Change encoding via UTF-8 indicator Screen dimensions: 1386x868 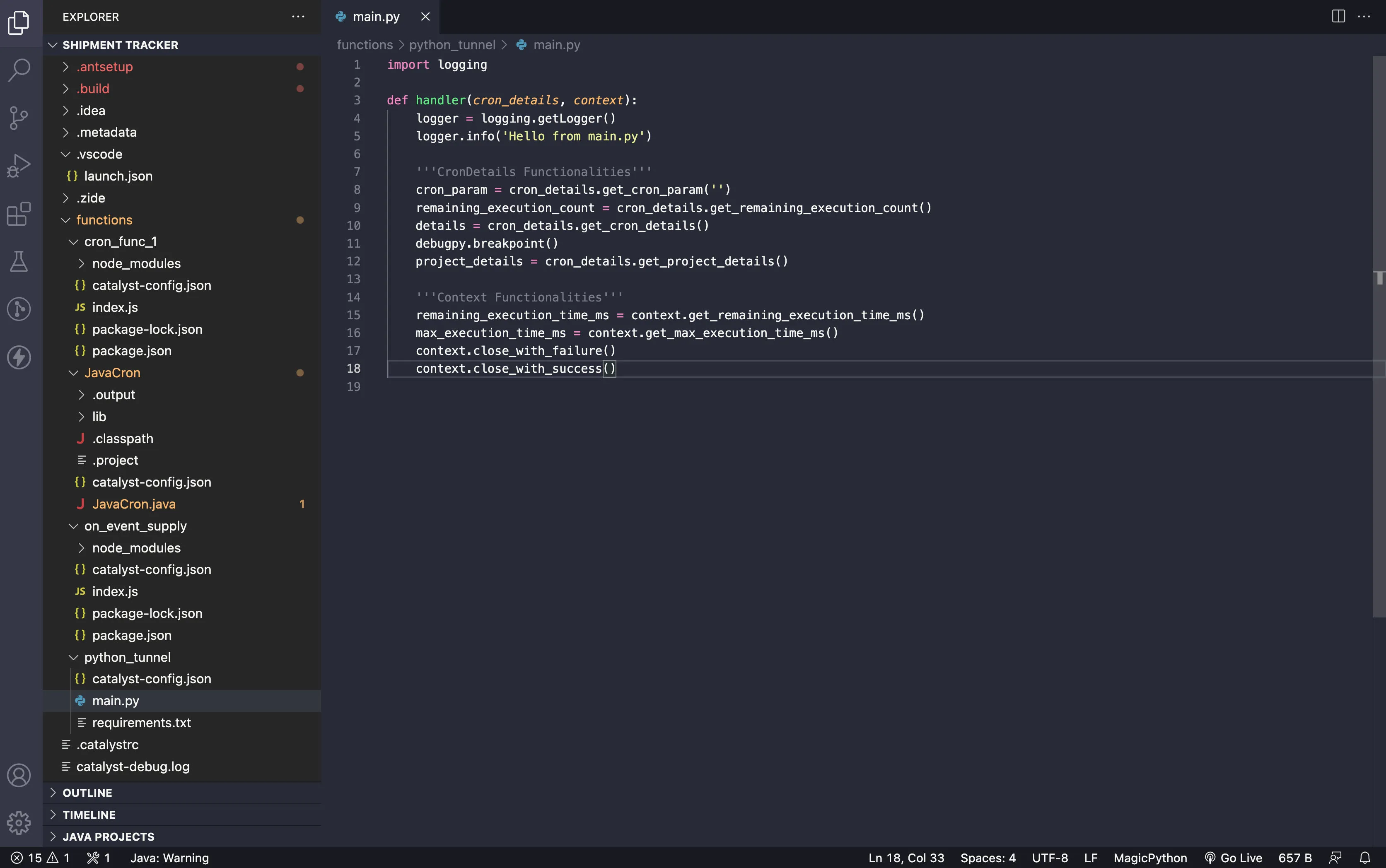(1050, 858)
